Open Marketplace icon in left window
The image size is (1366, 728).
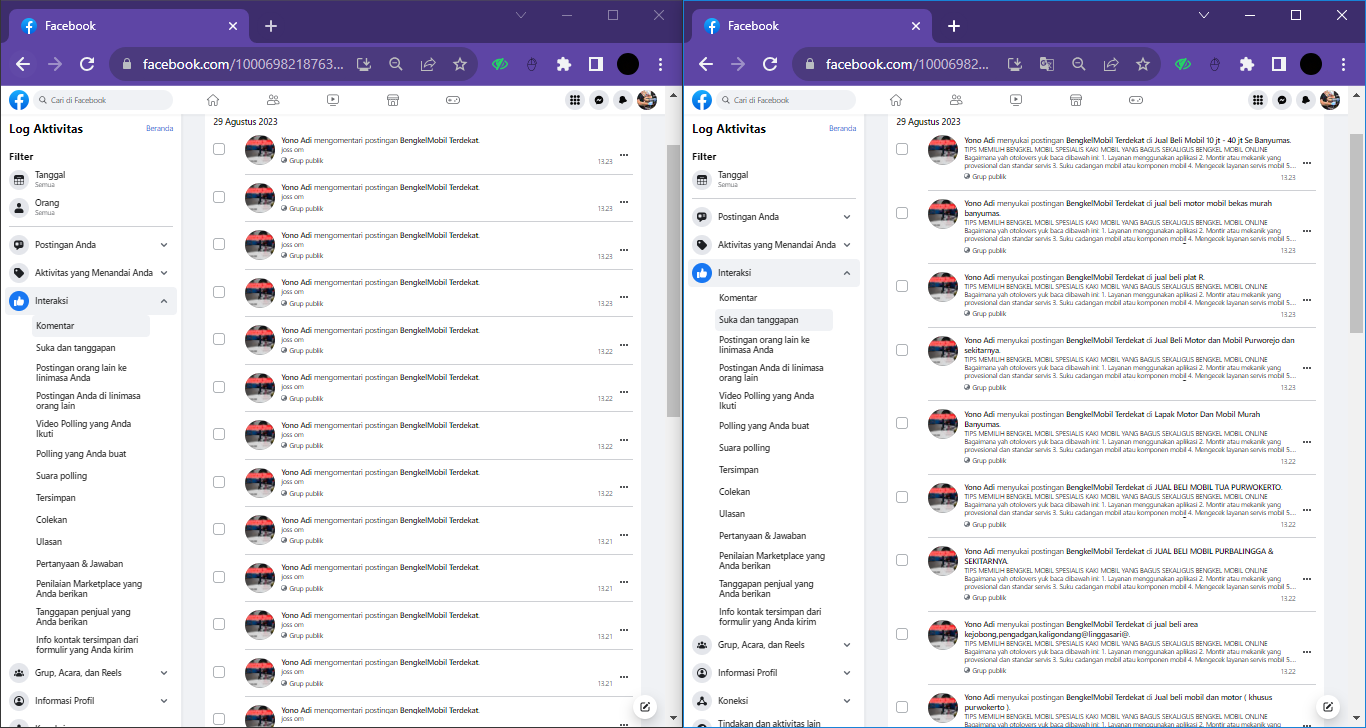coord(393,100)
